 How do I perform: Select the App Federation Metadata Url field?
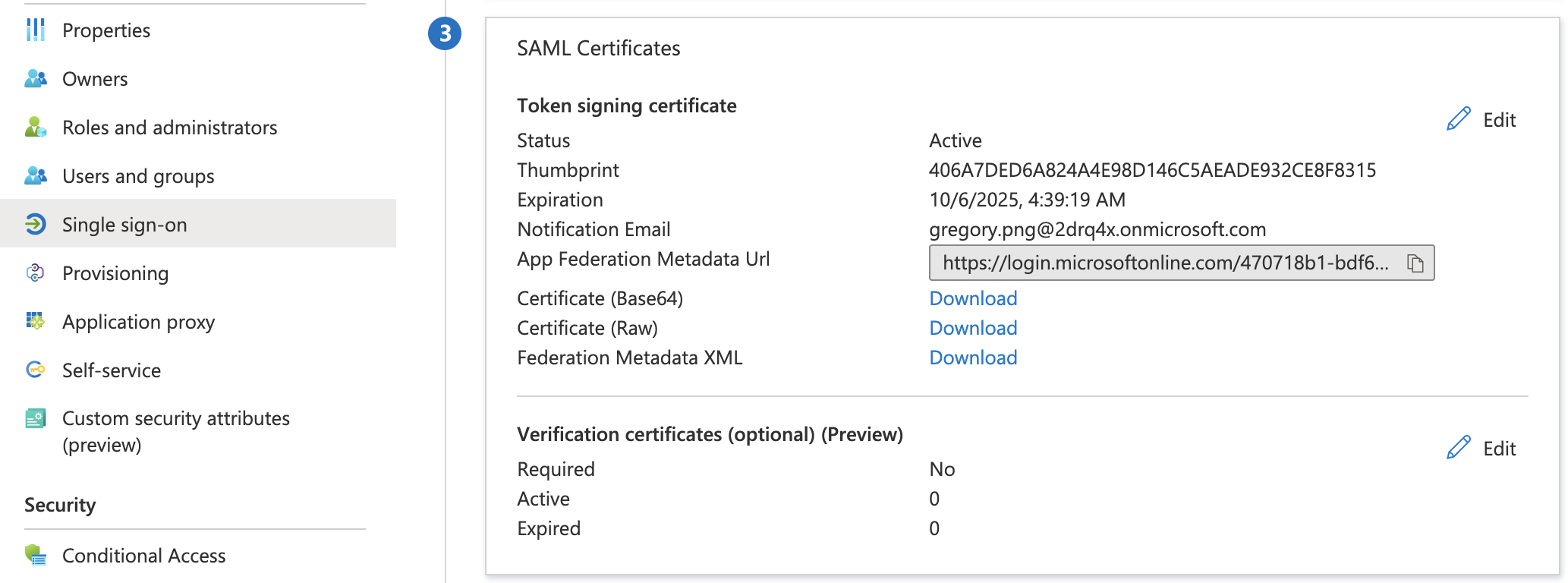click(x=1165, y=263)
